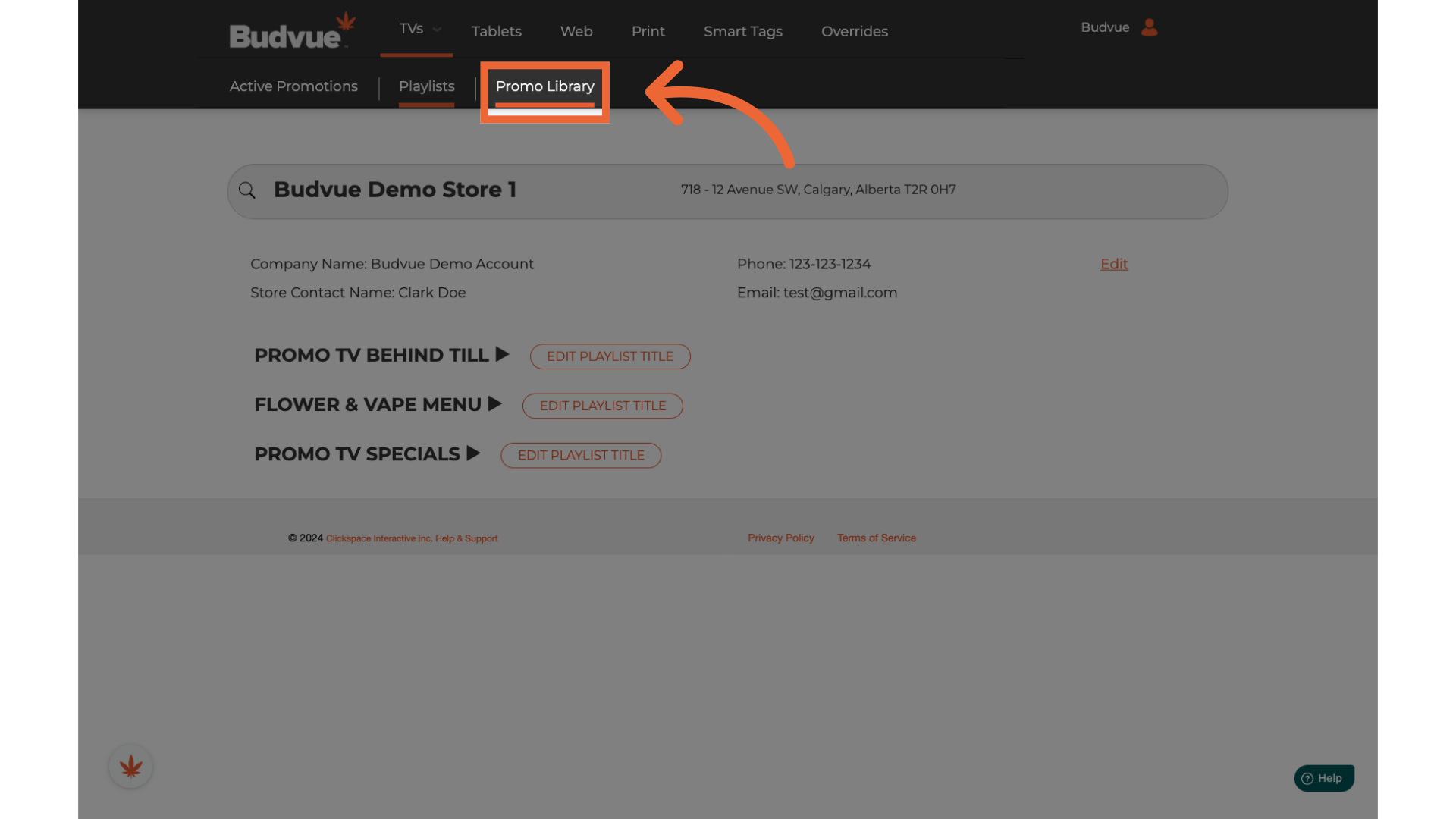Go to the Active Promotions tab
This screenshot has width=1456, height=819.
(293, 86)
